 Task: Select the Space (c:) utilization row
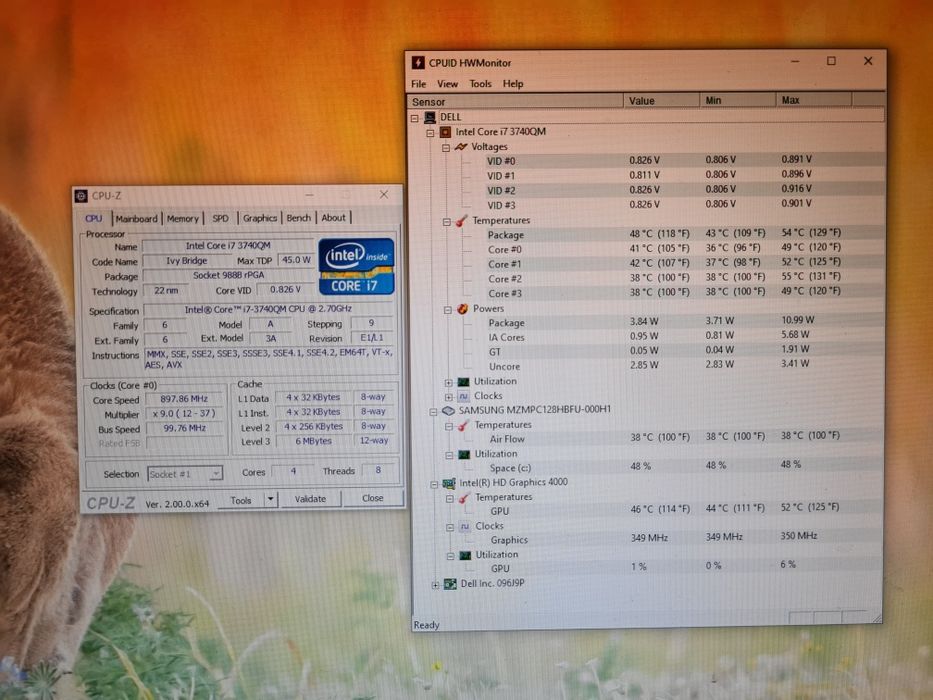pos(684,467)
